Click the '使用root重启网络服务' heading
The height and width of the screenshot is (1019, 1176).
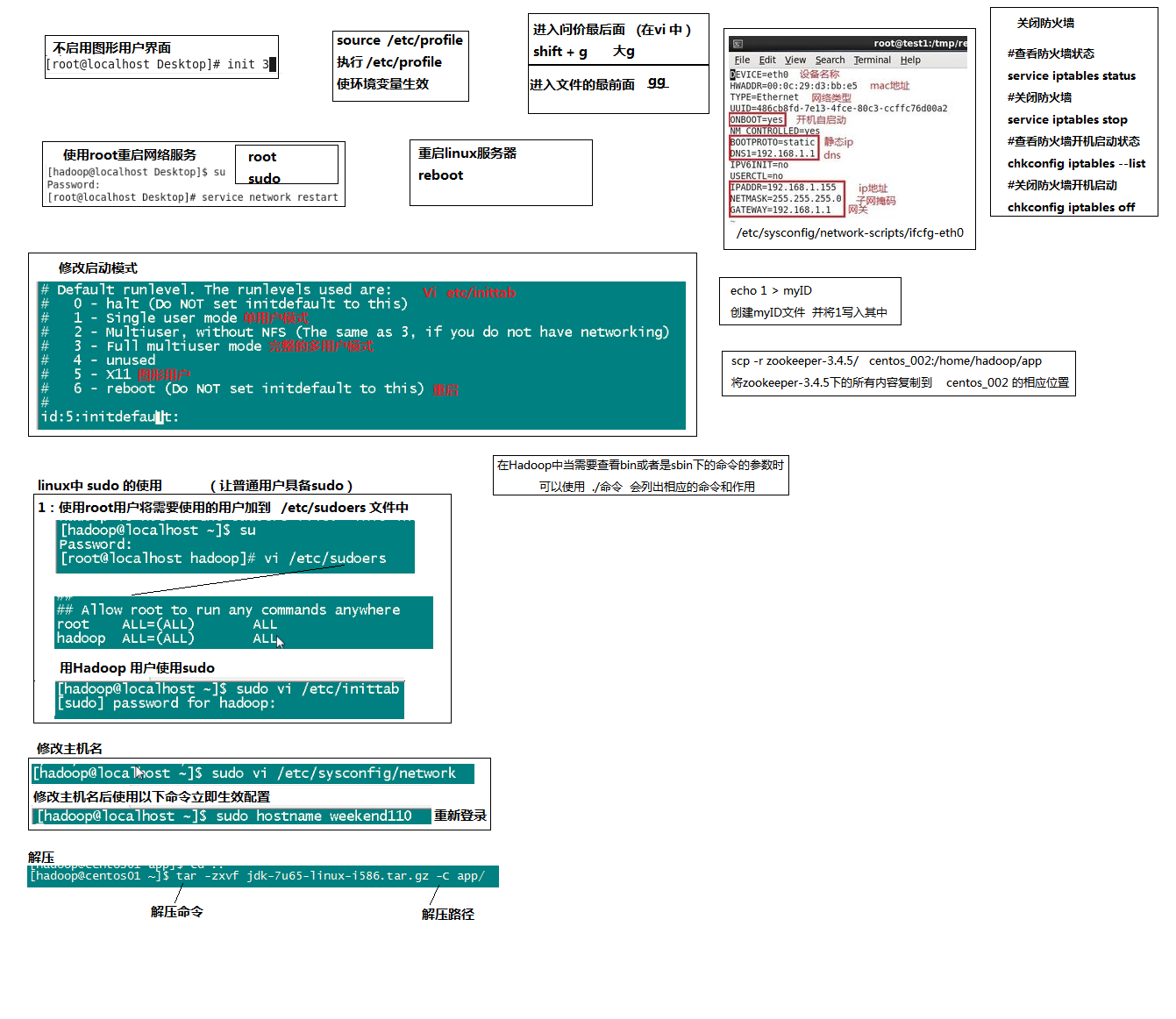click(129, 155)
